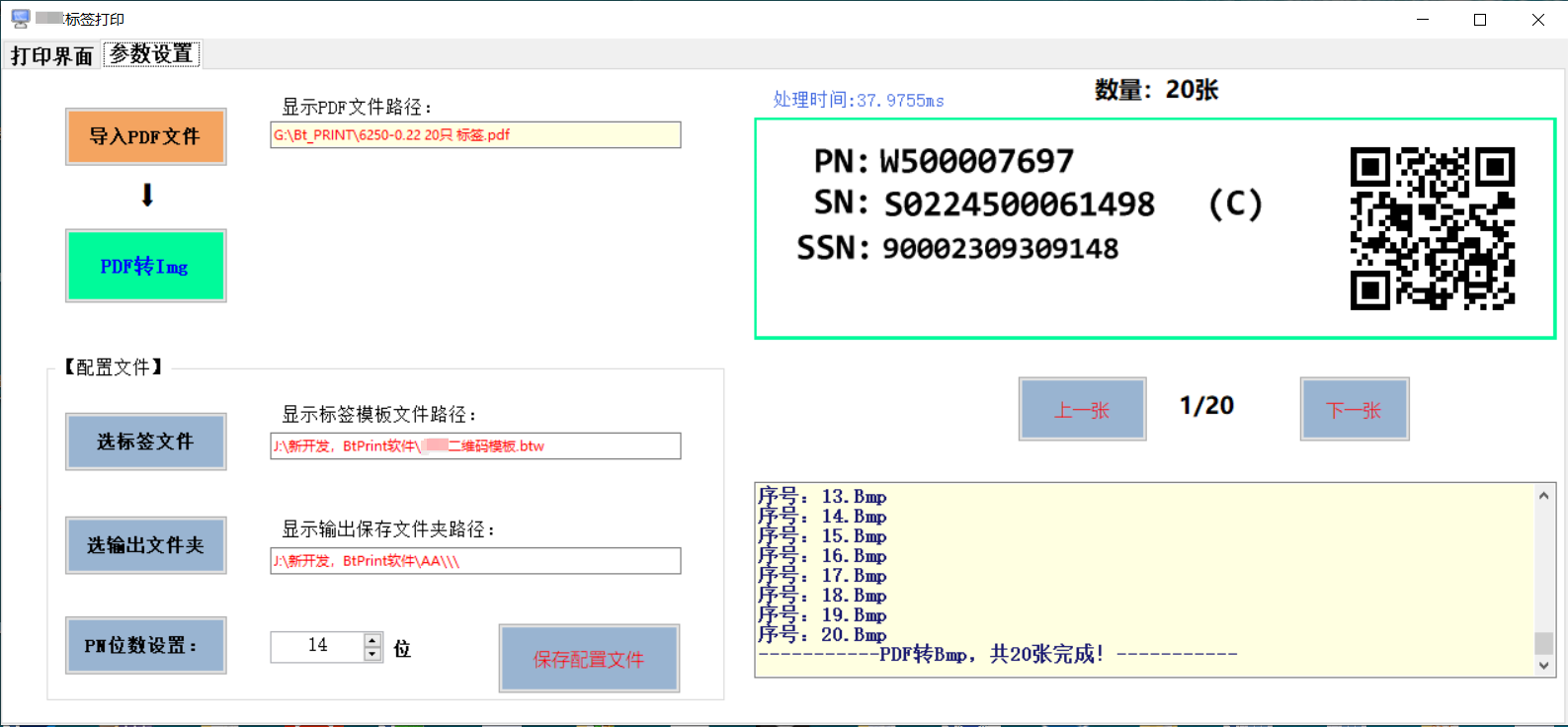Click the PN digits value field showing 14
This screenshot has height=727, width=1568.
click(317, 646)
